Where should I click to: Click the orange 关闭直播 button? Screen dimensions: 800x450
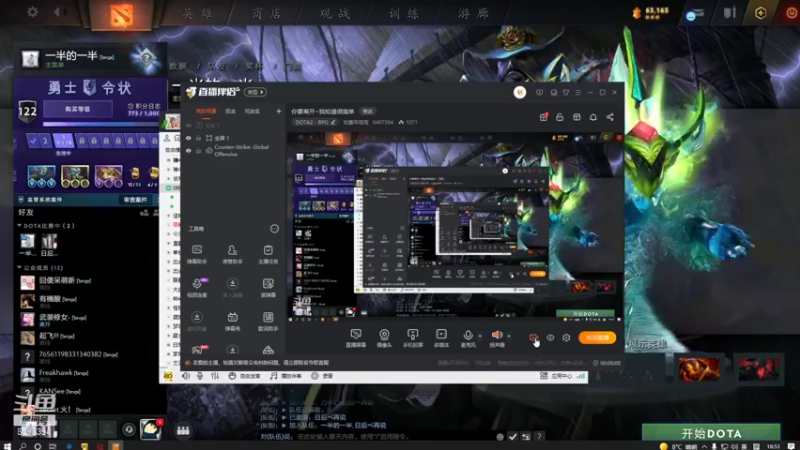click(597, 338)
